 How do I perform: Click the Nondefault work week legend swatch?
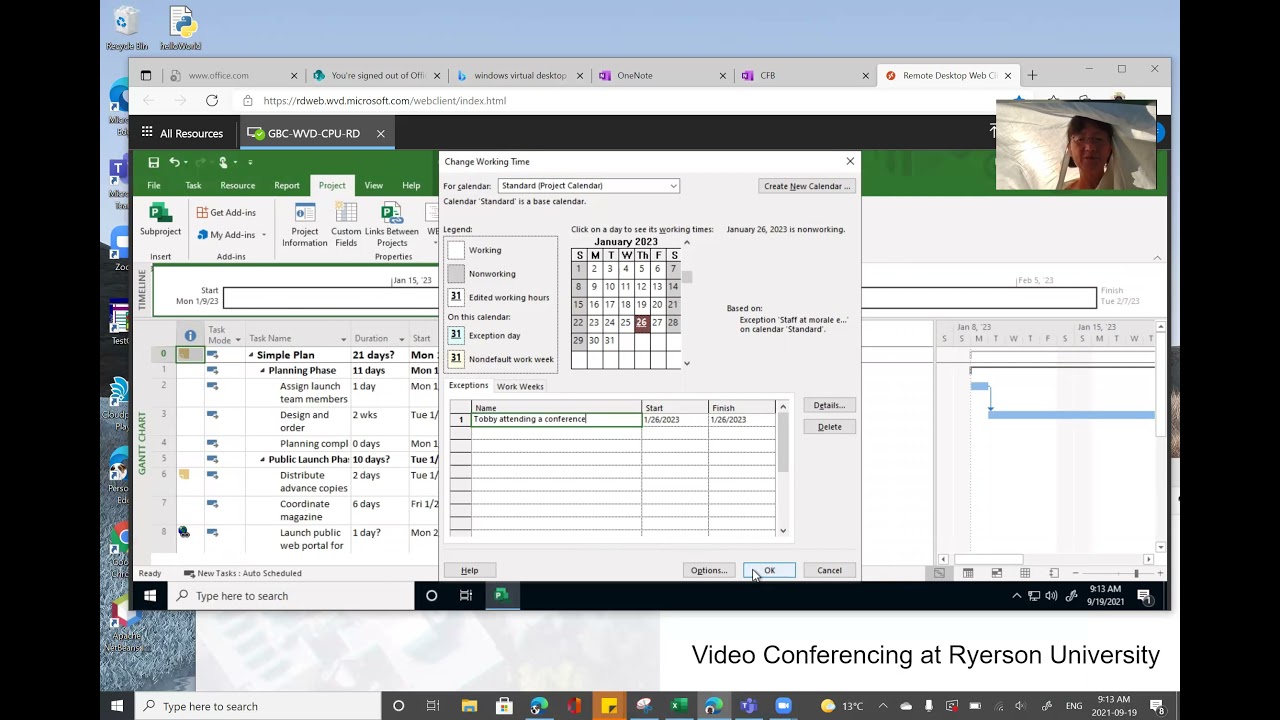point(456,359)
